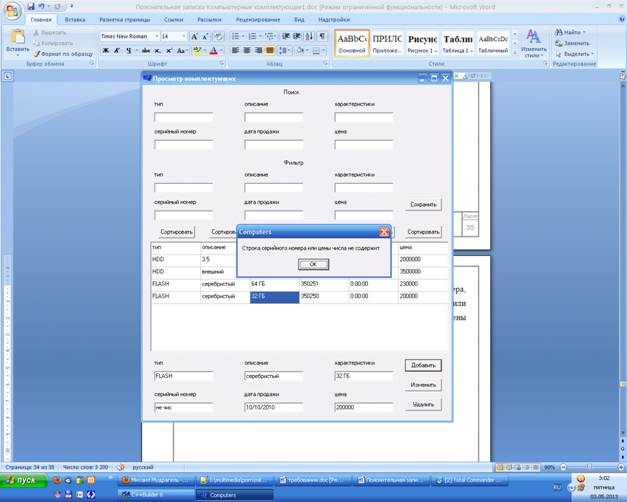
Task: Click the Добавить button
Action: pyautogui.click(x=423, y=365)
